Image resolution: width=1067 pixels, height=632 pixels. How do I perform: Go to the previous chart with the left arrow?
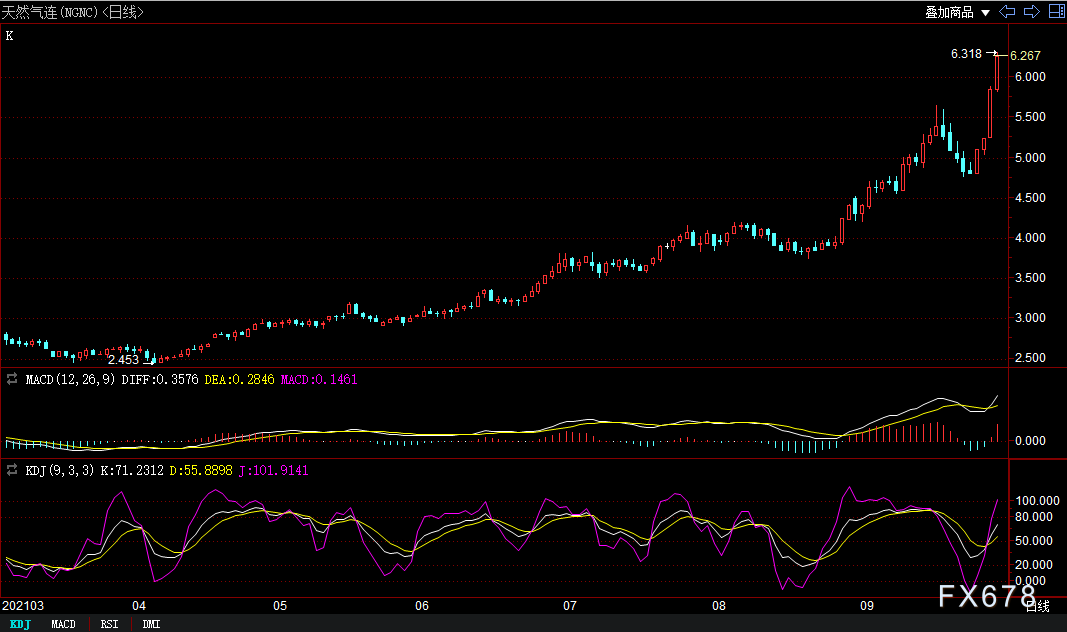pyautogui.click(x=1007, y=12)
